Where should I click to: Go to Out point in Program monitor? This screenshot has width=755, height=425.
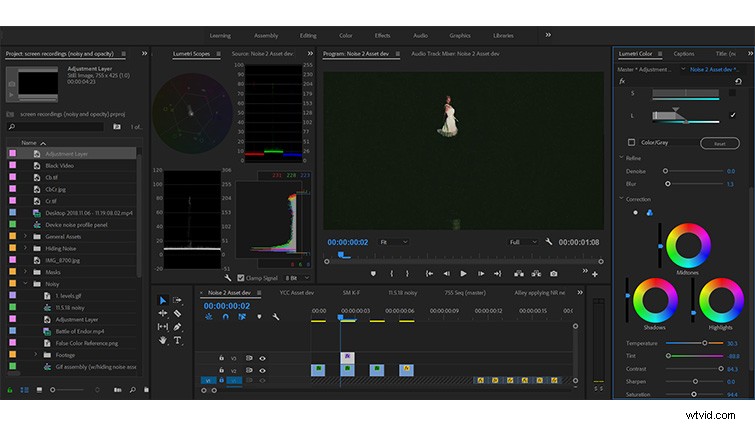[x=497, y=274]
